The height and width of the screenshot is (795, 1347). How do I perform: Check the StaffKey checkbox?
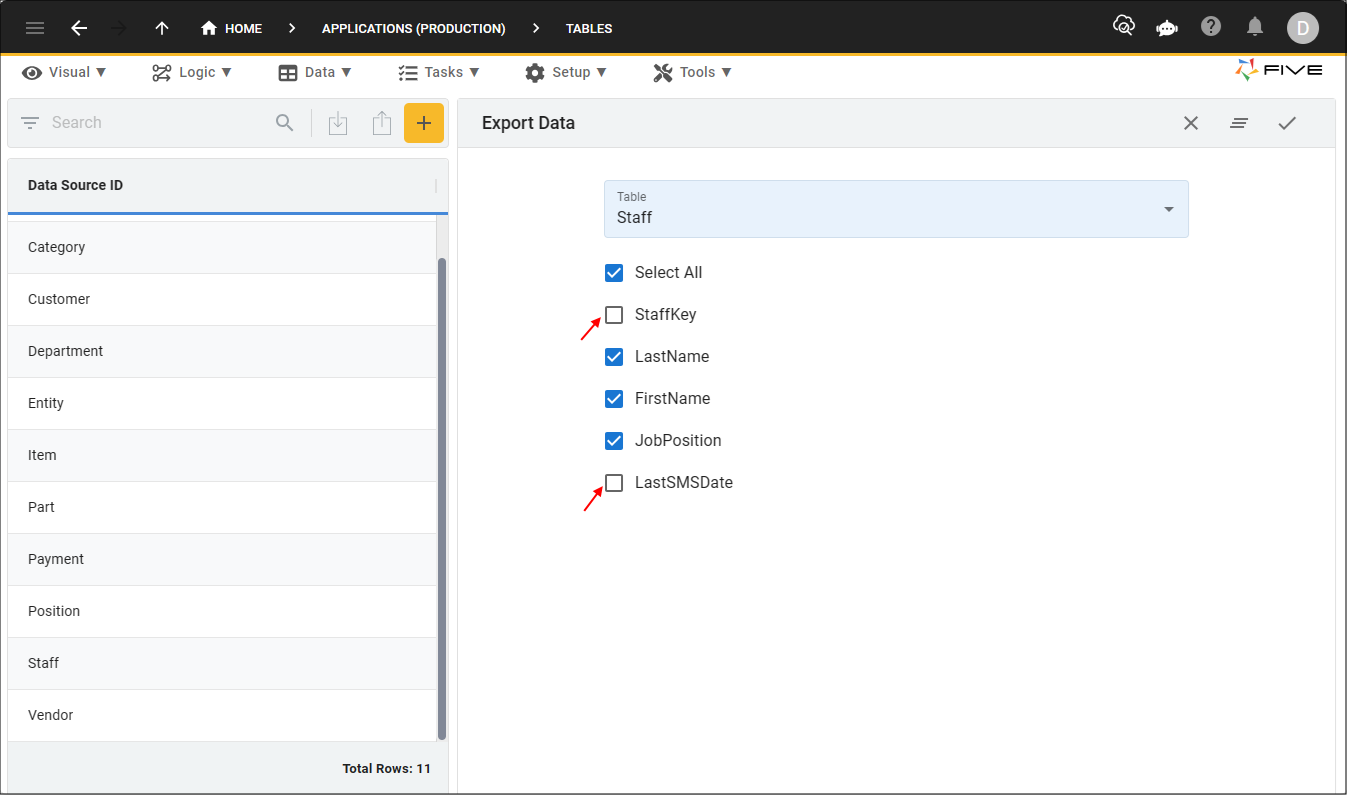point(614,315)
